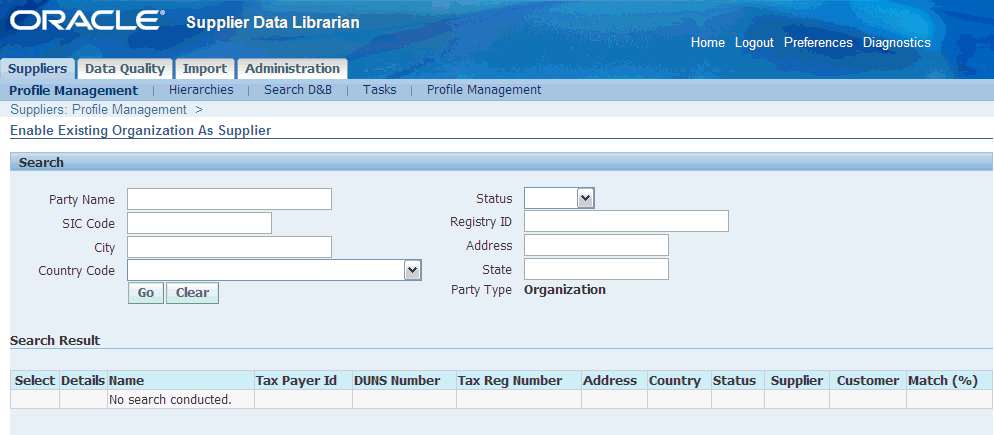Click the Details column header
Screen dimensions: 994x435
(x=83, y=380)
